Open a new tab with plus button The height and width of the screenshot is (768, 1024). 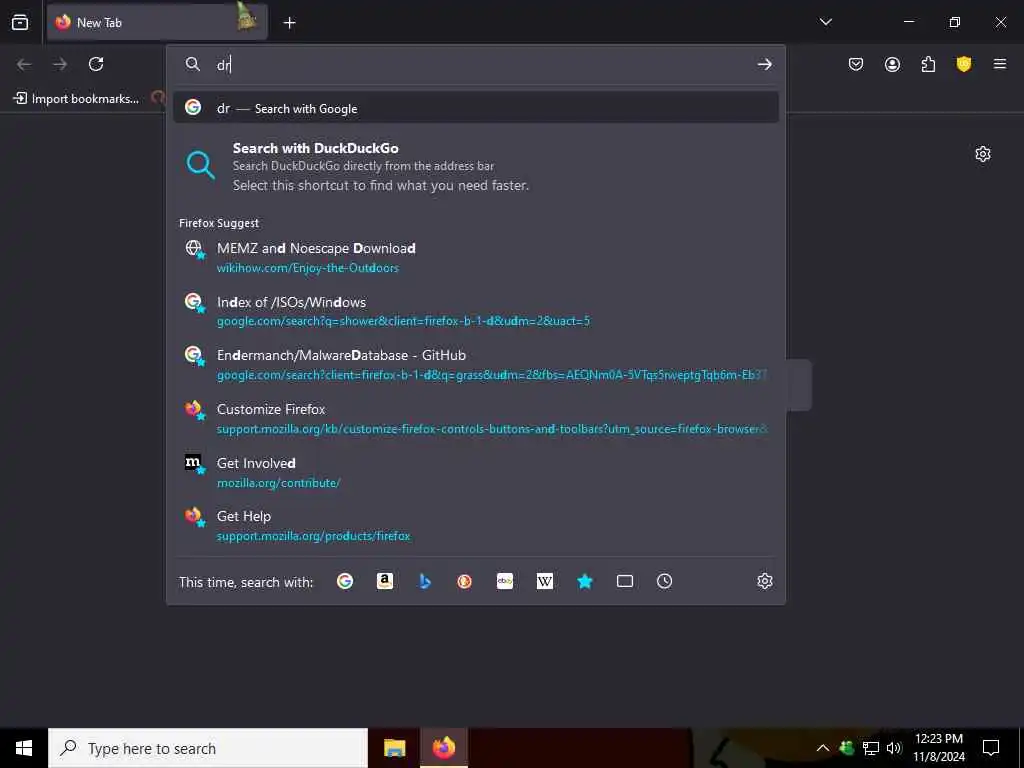point(289,23)
